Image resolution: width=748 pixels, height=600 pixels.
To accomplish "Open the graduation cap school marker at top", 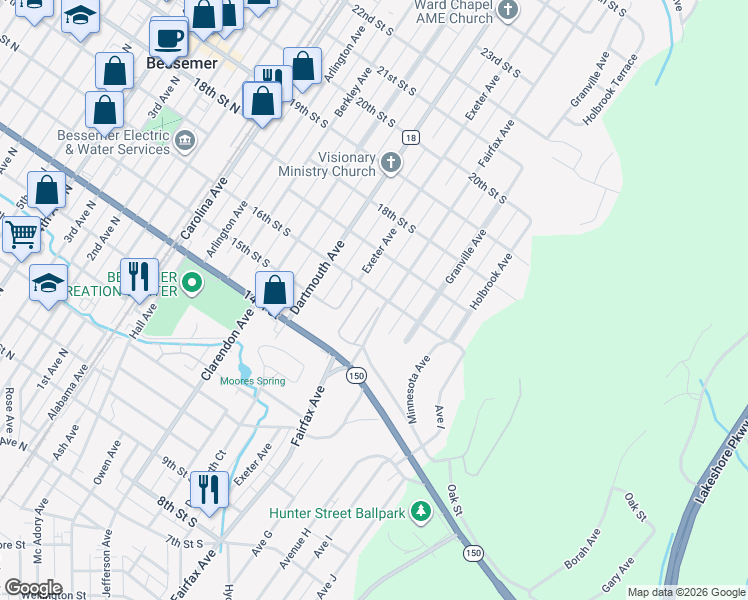I will pyautogui.click(x=81, y=18).
